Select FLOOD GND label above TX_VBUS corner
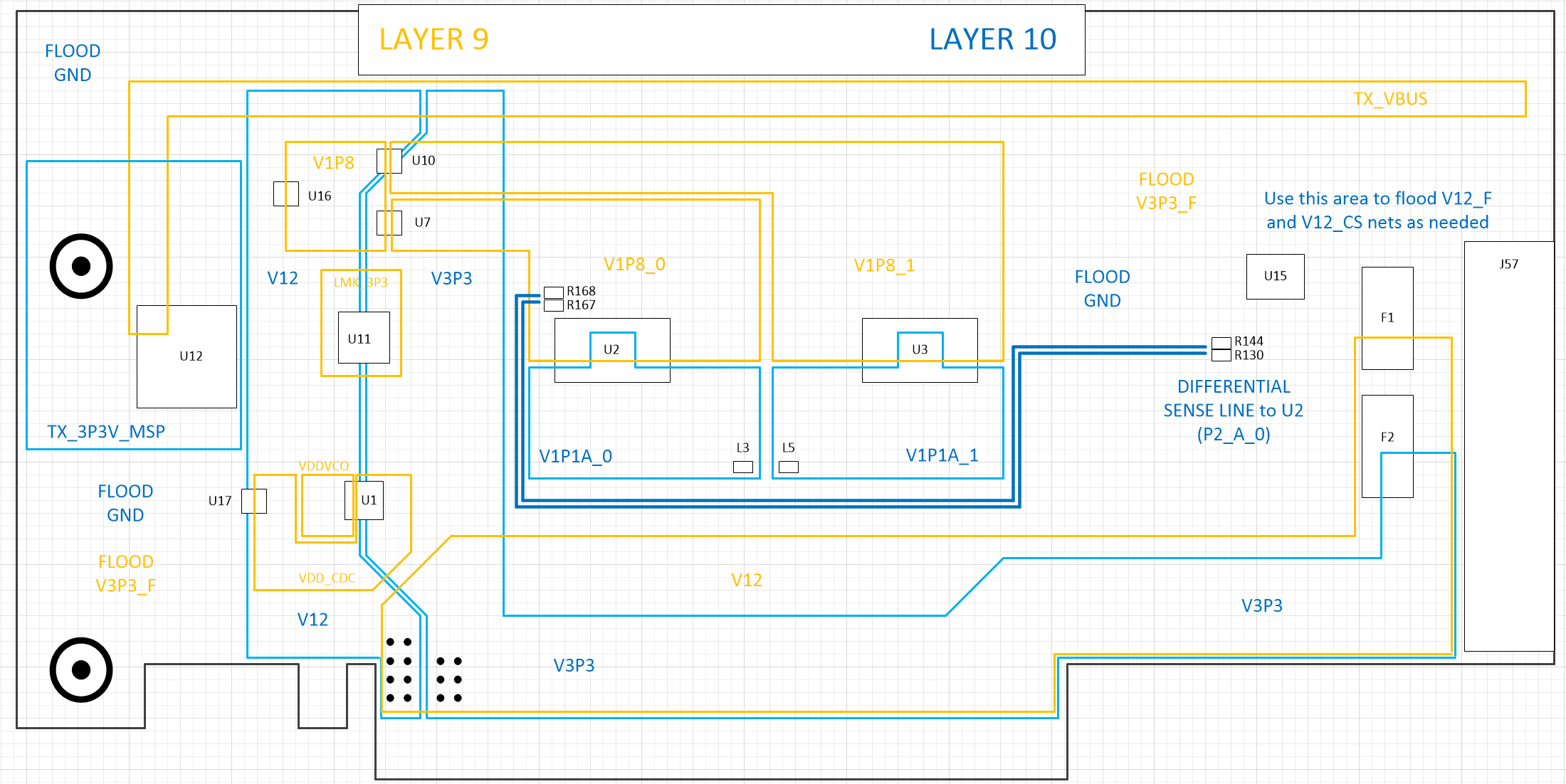Image resolution: width=1566 pixels, height=784 pixels. pyautogui.click(x=73, y=63)
